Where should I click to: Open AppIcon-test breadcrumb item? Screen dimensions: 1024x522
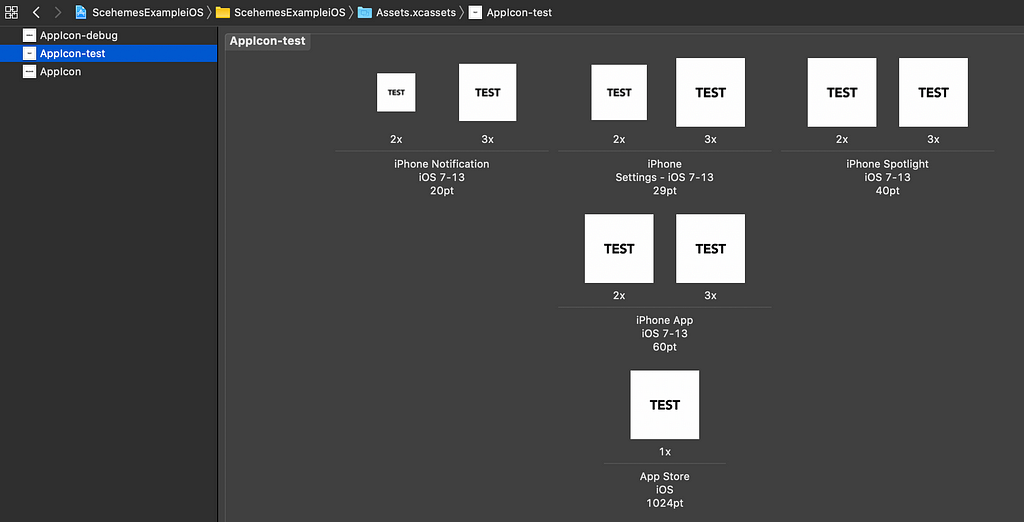pyautogui.click(x=519, y=12)
